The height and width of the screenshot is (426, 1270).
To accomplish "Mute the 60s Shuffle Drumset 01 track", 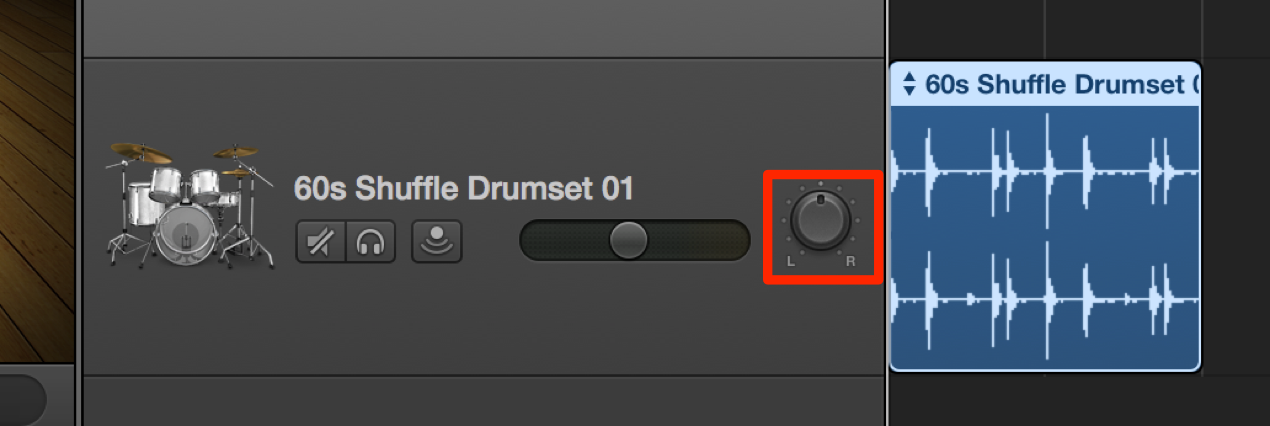I will coord(320,242).
